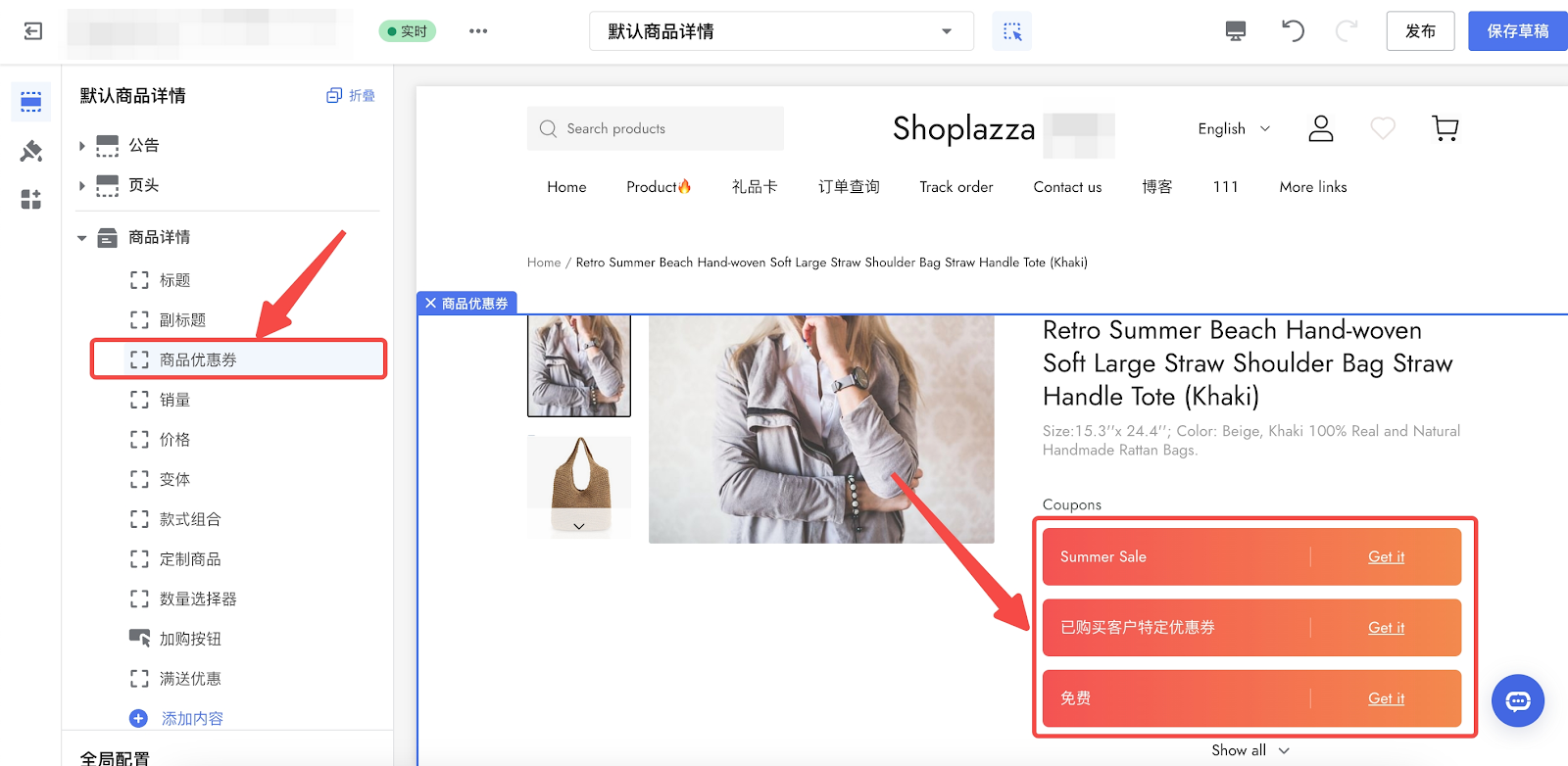
Task: Open the theme settings paintbrush icon
Action: point(31,151)
